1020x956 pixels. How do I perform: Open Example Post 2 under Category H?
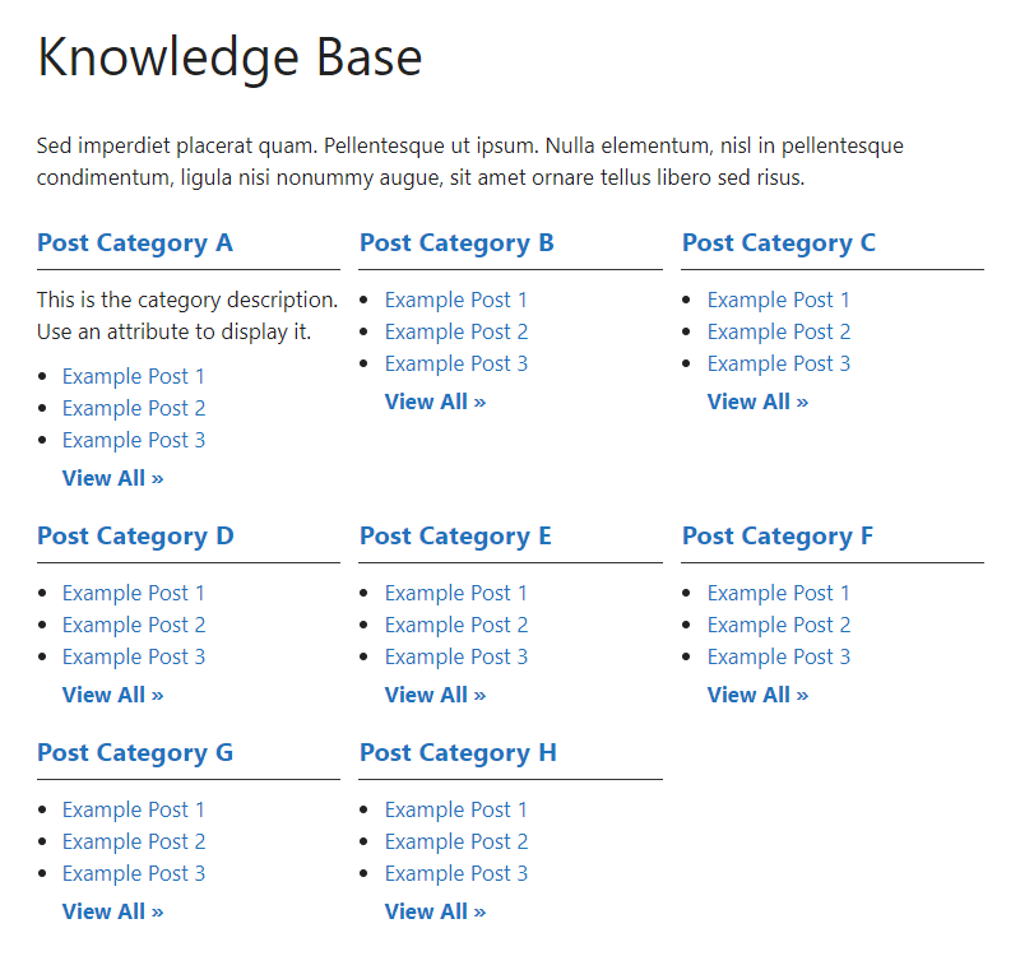pos(456,842)
